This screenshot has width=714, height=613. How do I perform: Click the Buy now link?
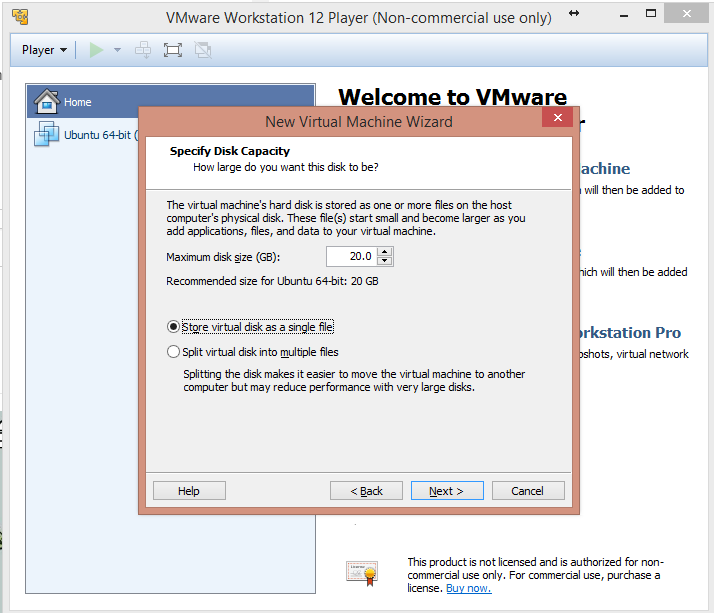point(469,588)
